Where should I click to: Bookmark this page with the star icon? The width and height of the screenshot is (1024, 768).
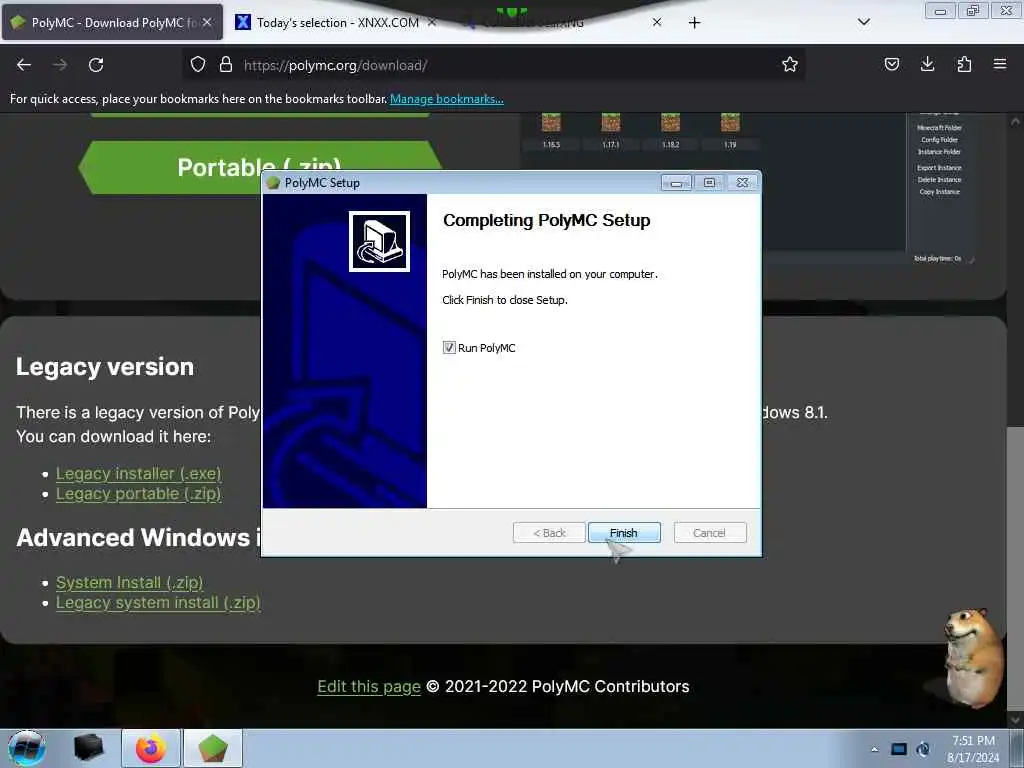coord(790,64)
